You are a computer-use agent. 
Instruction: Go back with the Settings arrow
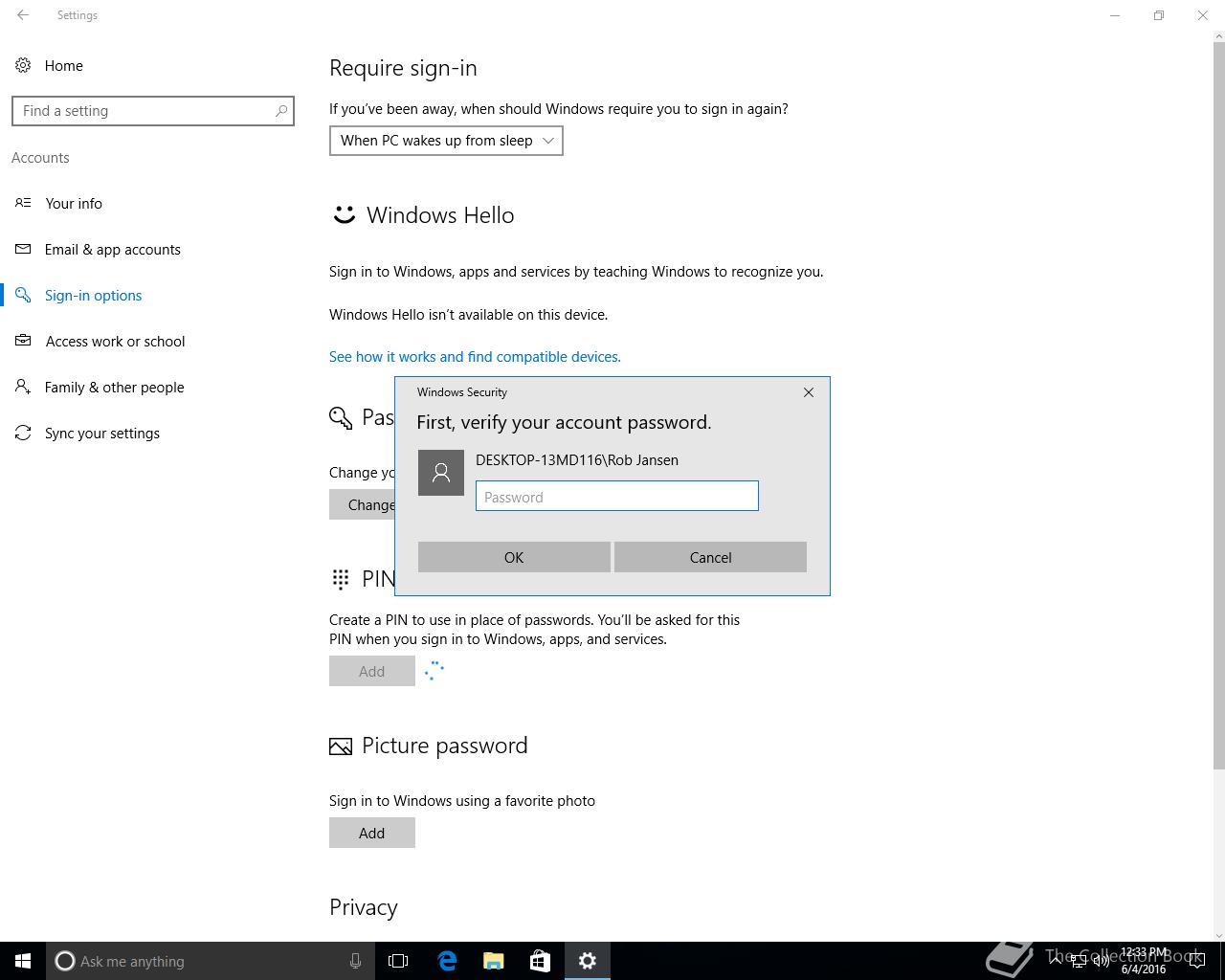23,15
